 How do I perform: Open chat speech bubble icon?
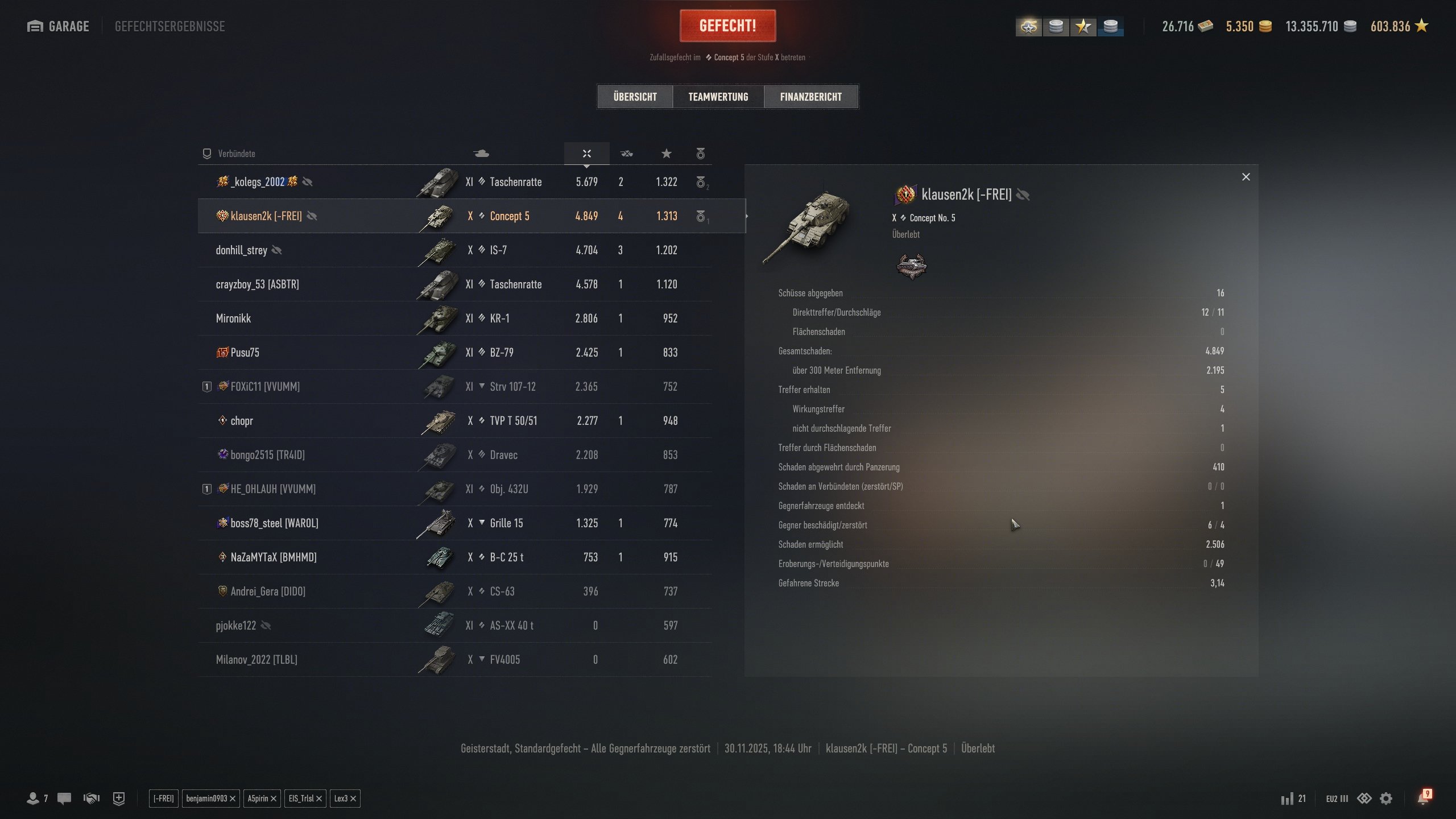[x=64, y=799]
